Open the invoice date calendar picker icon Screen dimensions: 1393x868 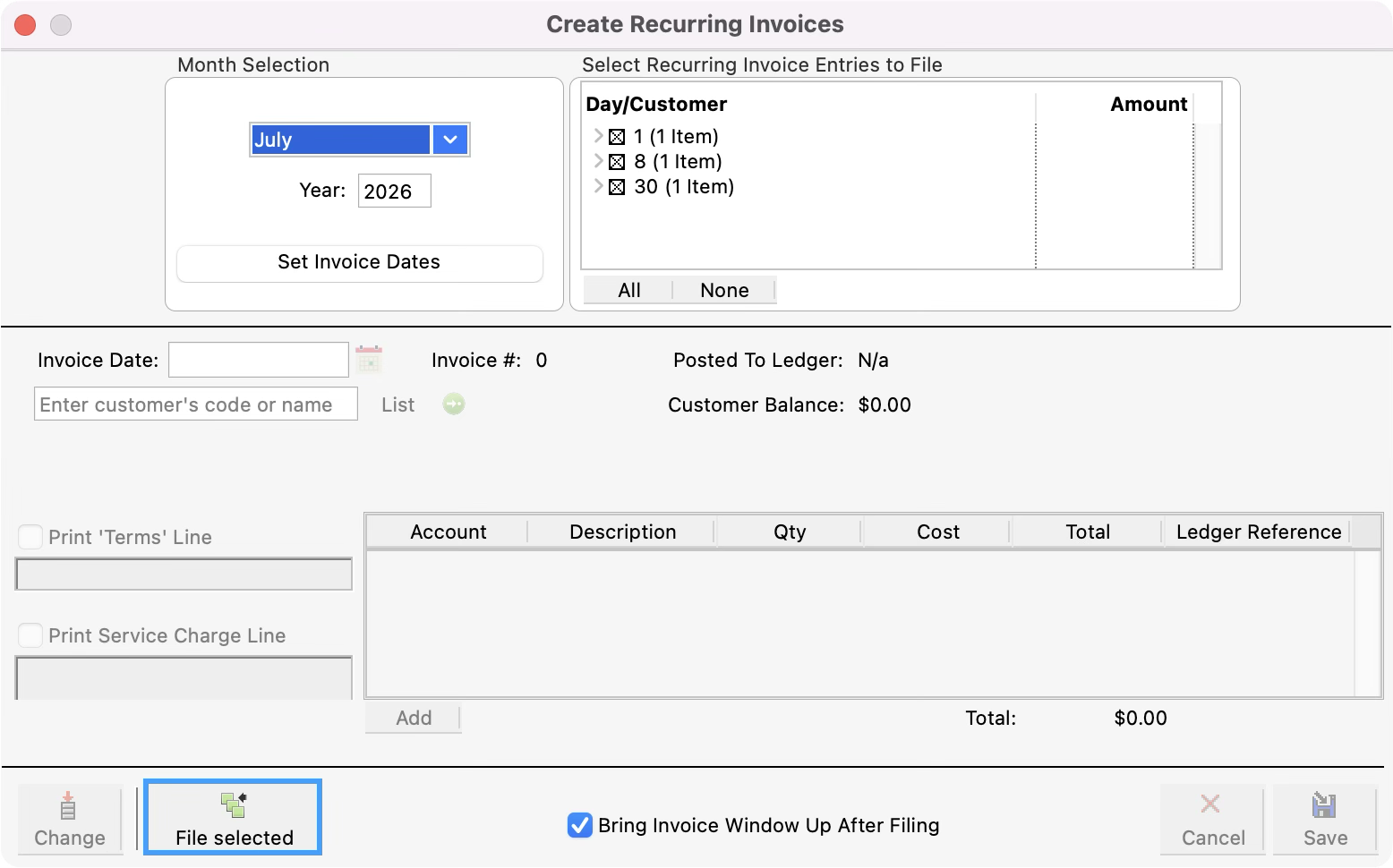click(x=369, y=359)
